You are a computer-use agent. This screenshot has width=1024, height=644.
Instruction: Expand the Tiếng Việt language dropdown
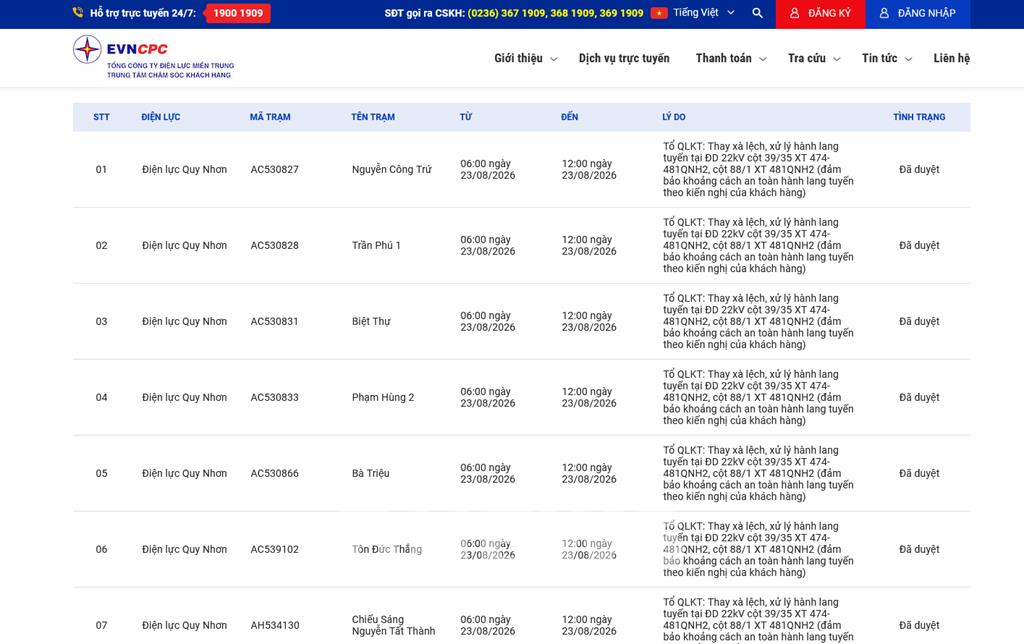point(703,12)
